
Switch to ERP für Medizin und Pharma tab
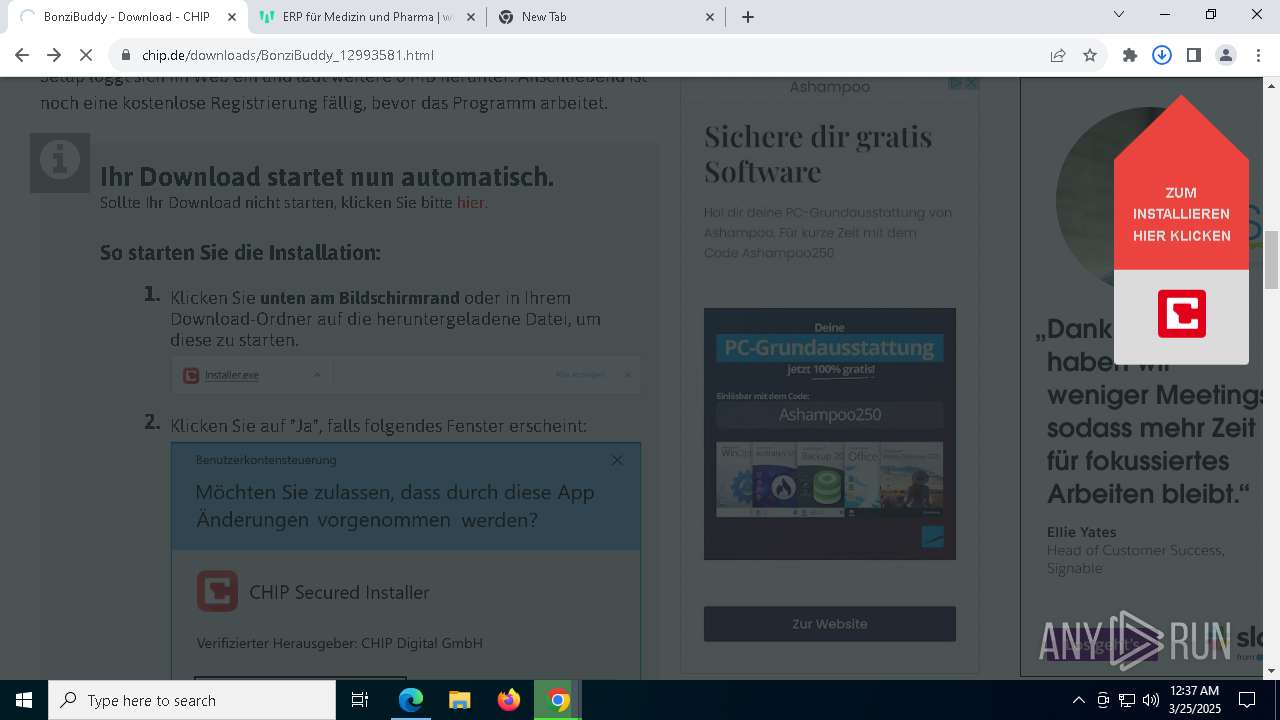pyautogui.click(x=366, y=16)
